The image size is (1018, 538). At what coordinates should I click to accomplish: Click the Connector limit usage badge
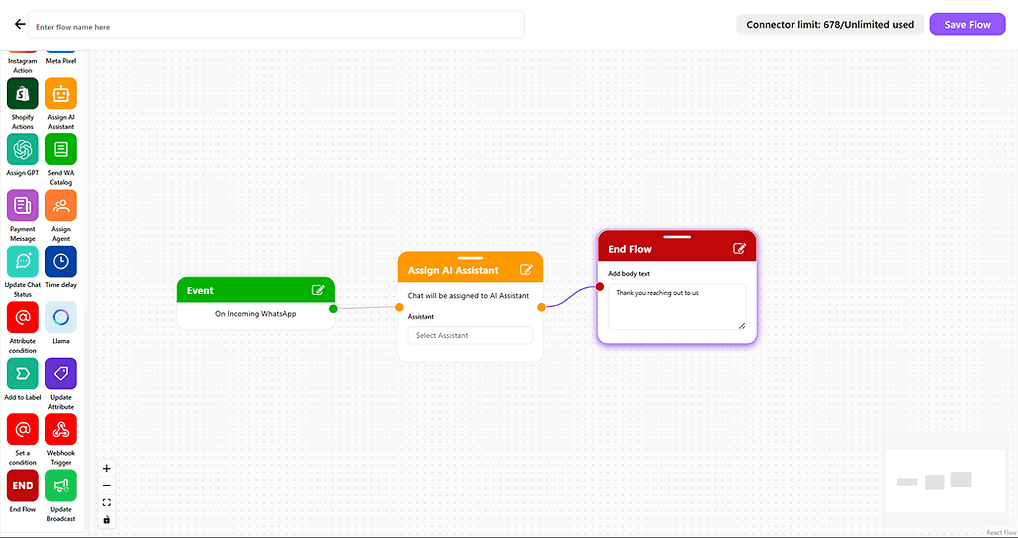click(x=830, y=25)
